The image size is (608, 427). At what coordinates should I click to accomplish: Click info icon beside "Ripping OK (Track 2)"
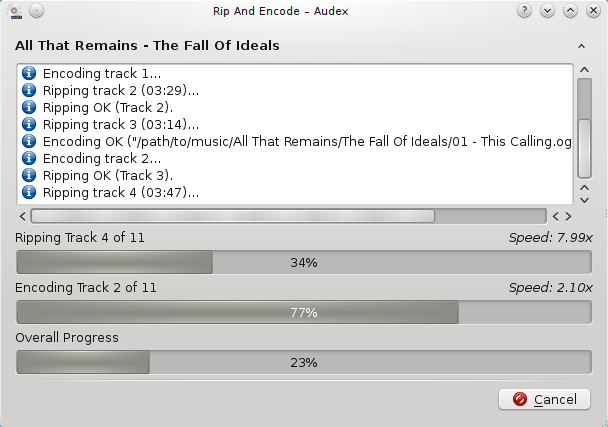click(x=29, y=108)
